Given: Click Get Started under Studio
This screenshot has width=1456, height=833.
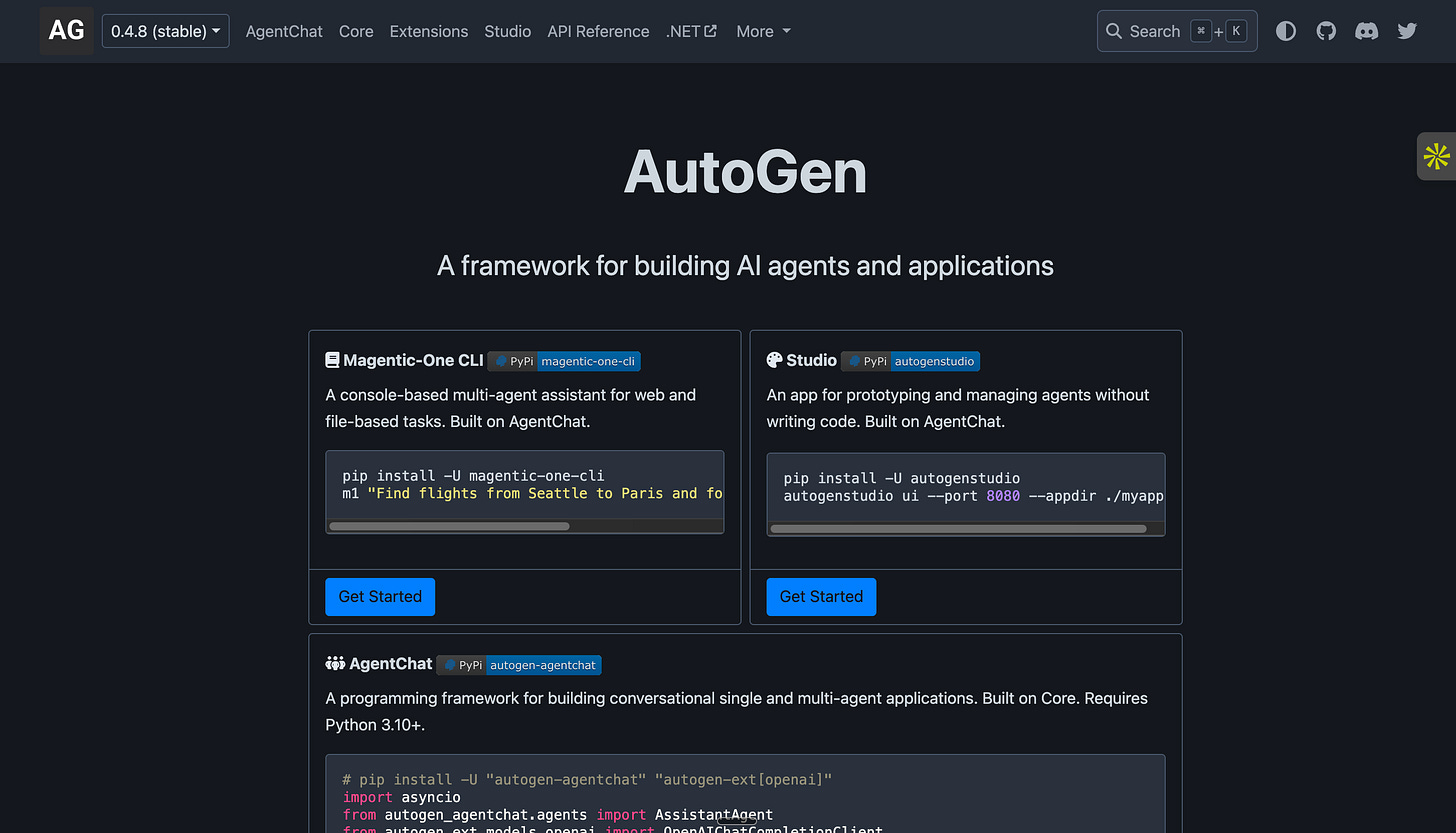Looking at the screenshot, I should [821, 596].
